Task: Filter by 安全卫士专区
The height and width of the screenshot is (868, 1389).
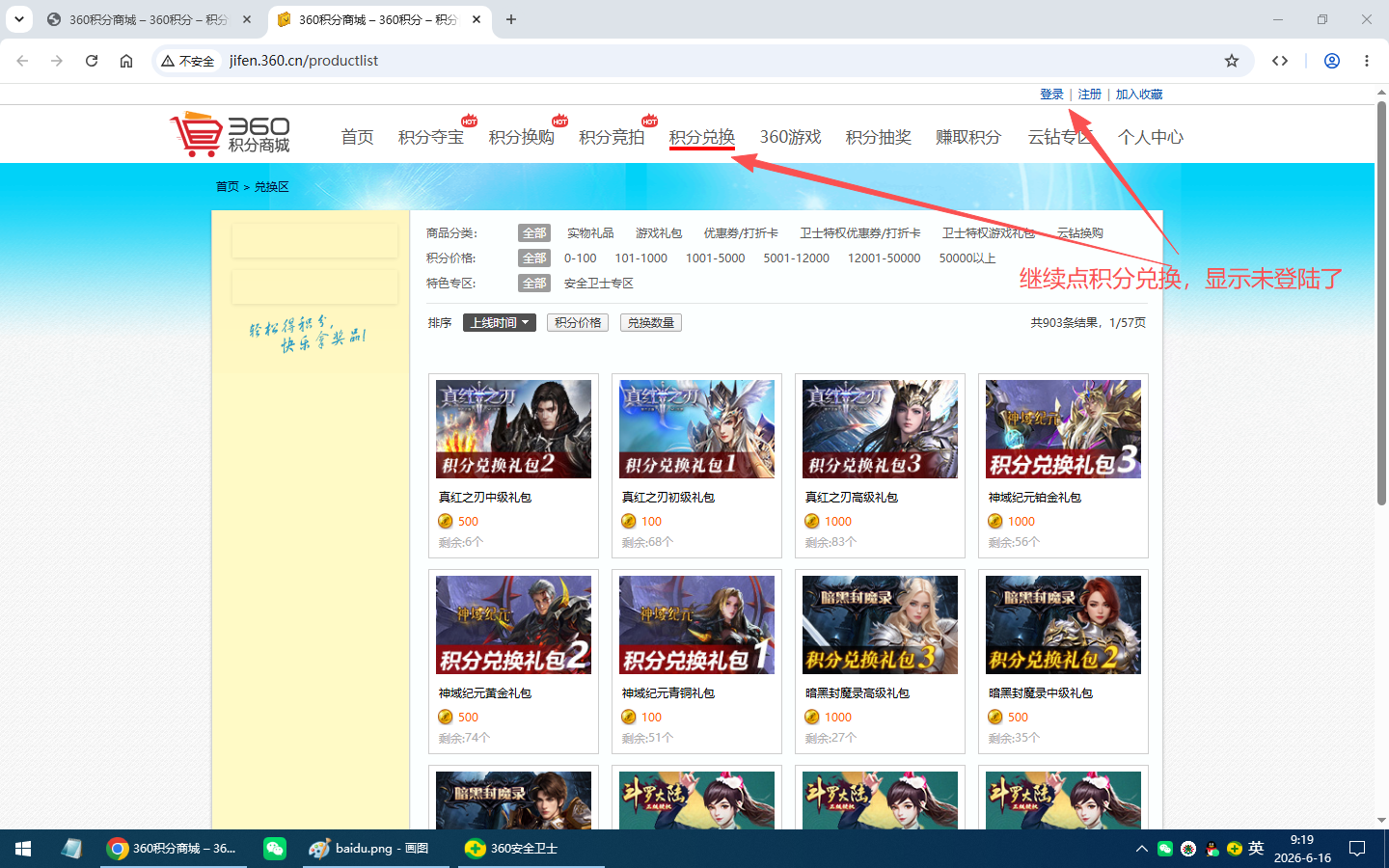Action: click(x=599, y=284)
